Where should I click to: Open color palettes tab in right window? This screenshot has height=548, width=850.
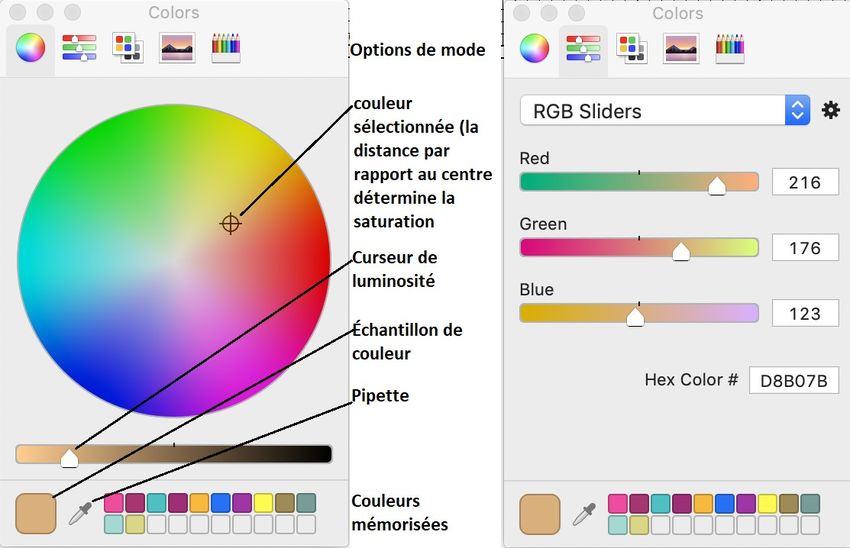click(x=632, y=48)
